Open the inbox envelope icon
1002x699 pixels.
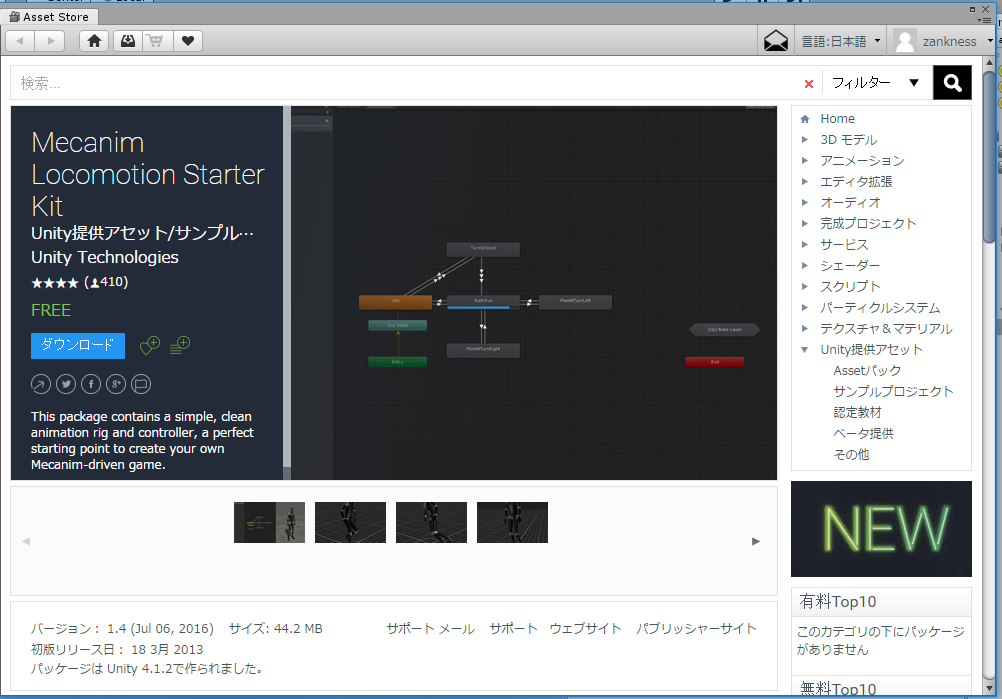click(x=776, y=41)
